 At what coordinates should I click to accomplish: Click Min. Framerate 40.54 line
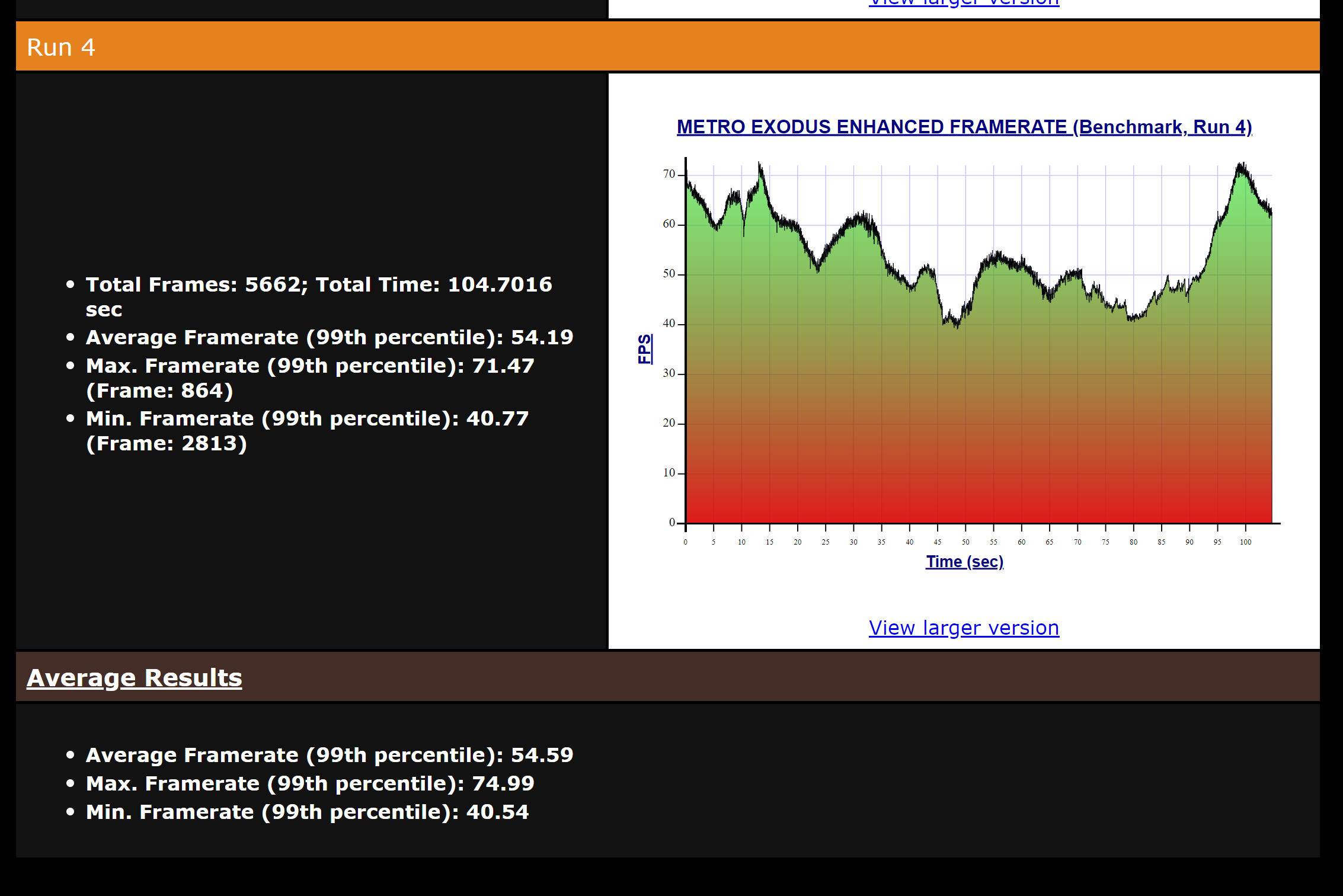(x=307, y=812)
